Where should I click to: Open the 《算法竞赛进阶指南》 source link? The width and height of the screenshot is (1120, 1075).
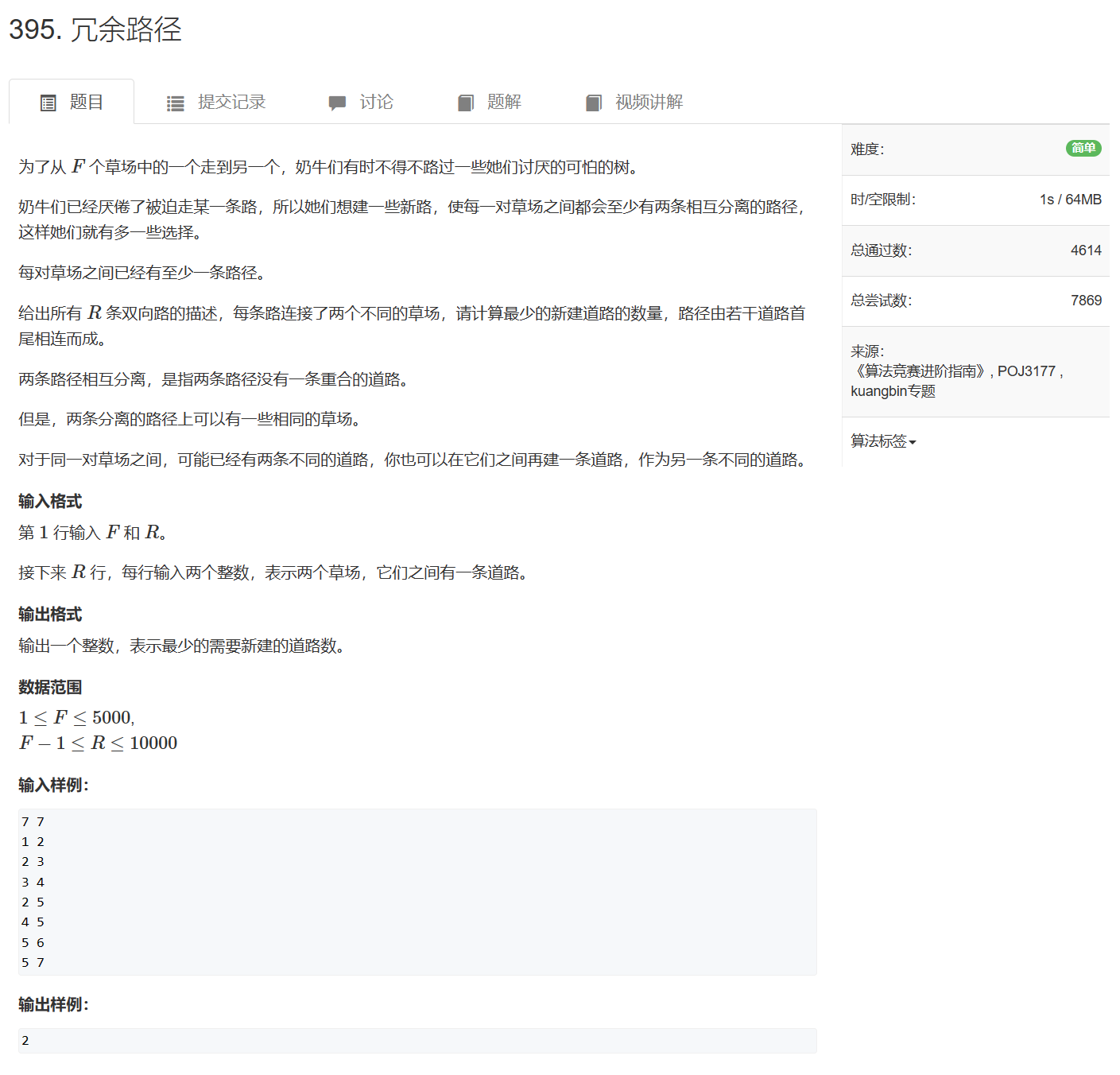(x=918, y=371)
